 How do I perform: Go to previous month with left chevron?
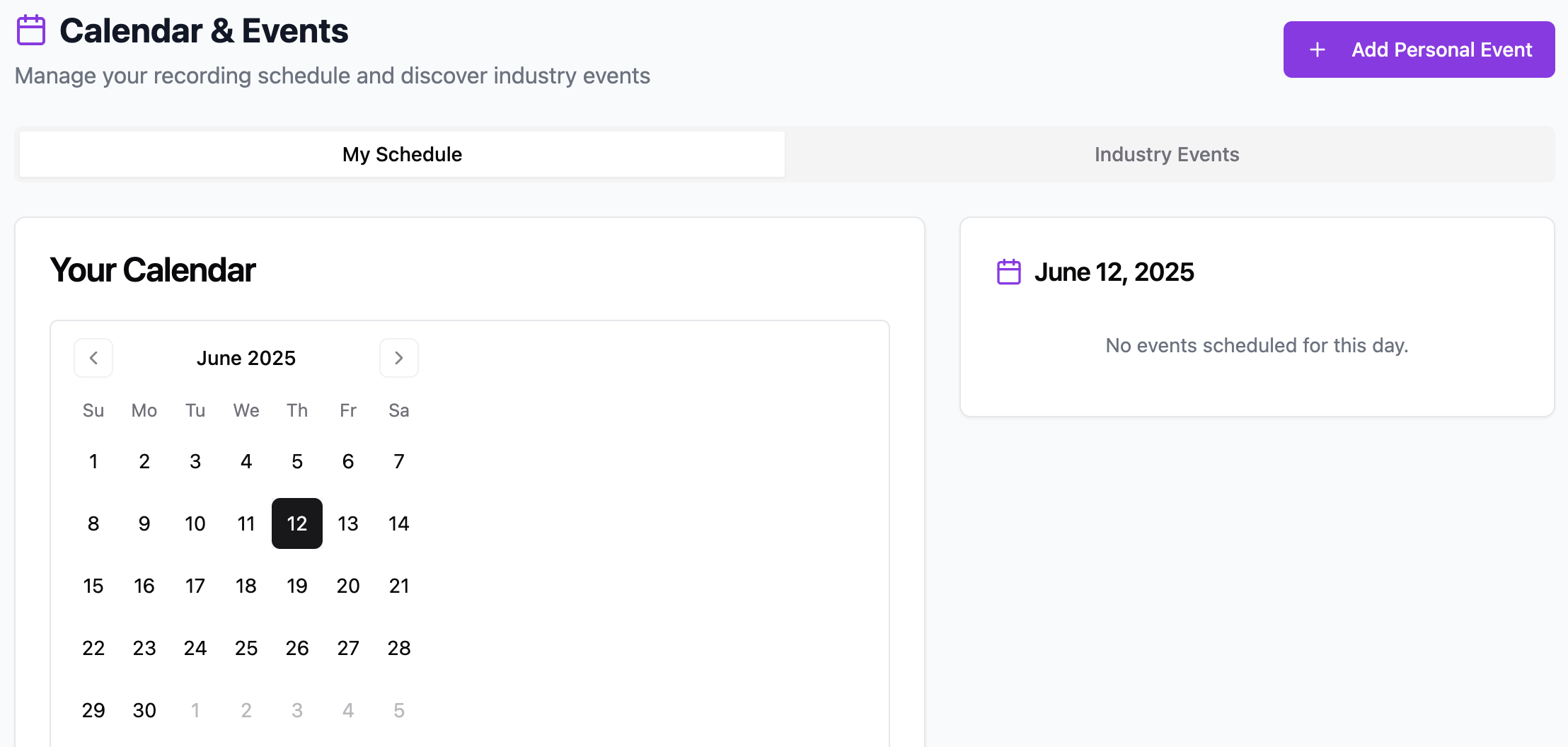tap(93, 358)
